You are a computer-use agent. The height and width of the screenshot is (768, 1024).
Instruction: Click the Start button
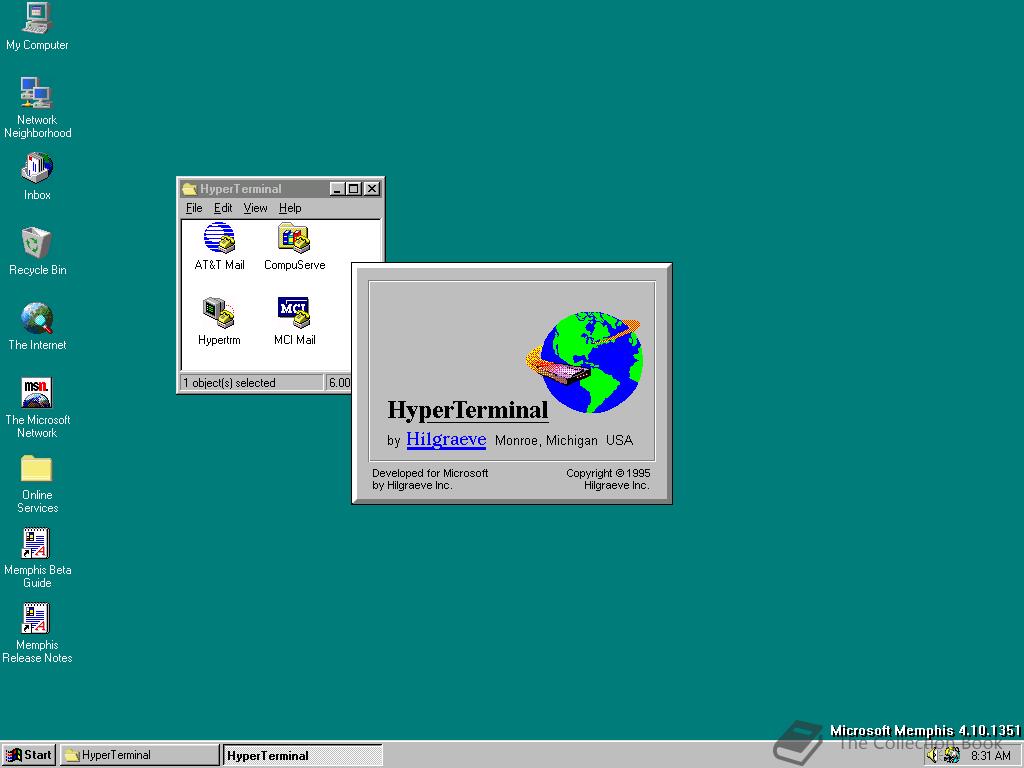pos(29,755)
